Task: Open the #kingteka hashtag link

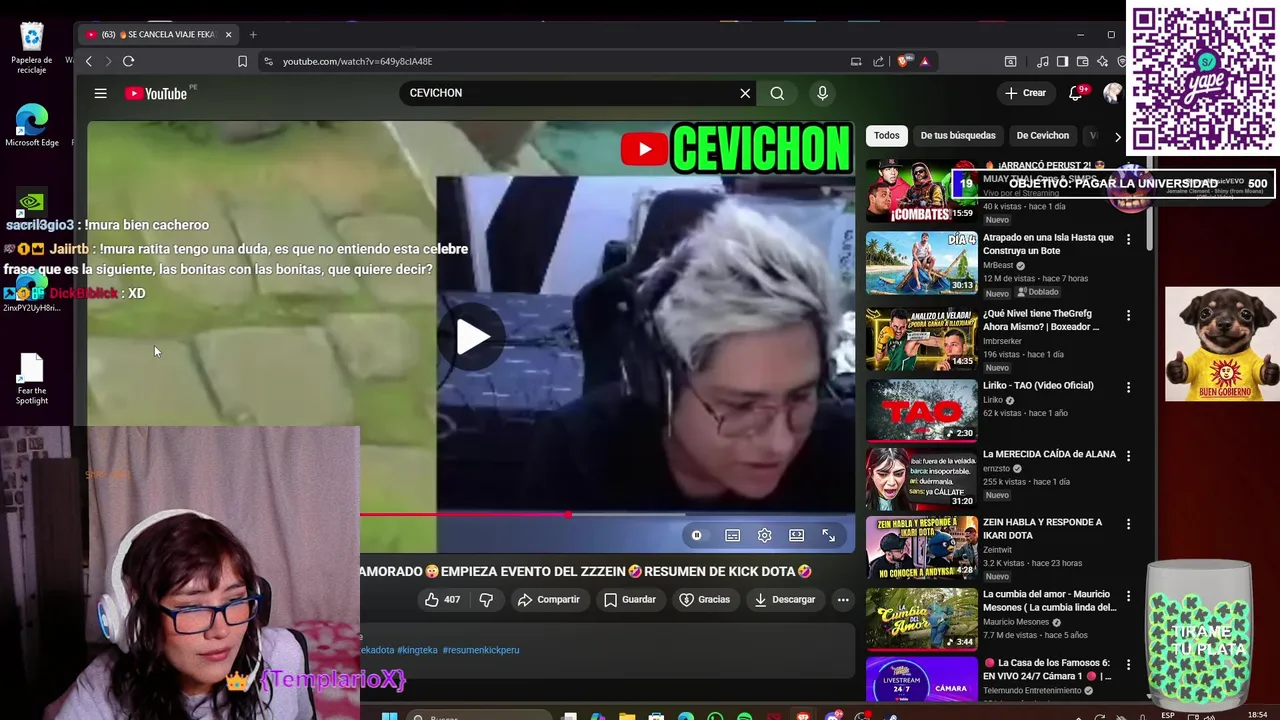Action: click(417, 650)
